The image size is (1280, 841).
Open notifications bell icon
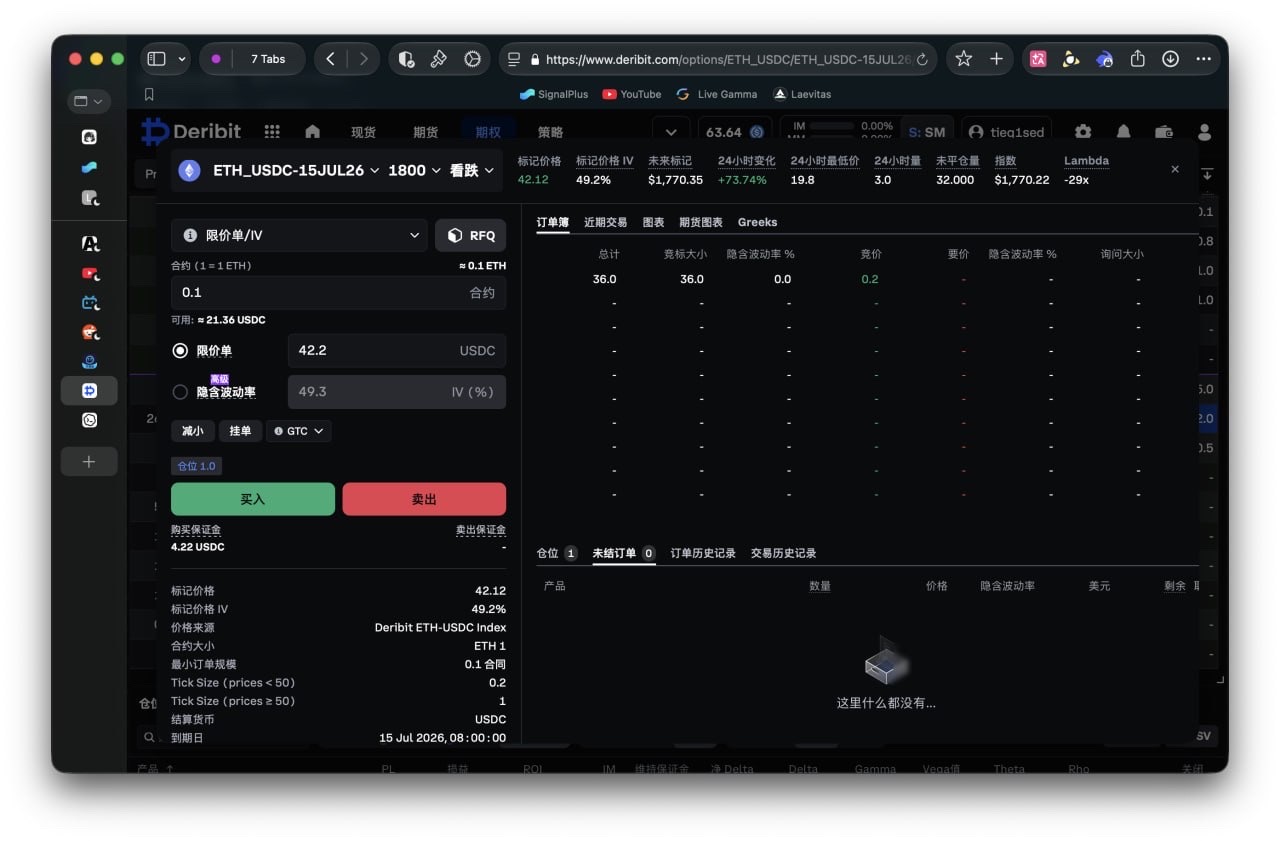tap(1124, 132)
